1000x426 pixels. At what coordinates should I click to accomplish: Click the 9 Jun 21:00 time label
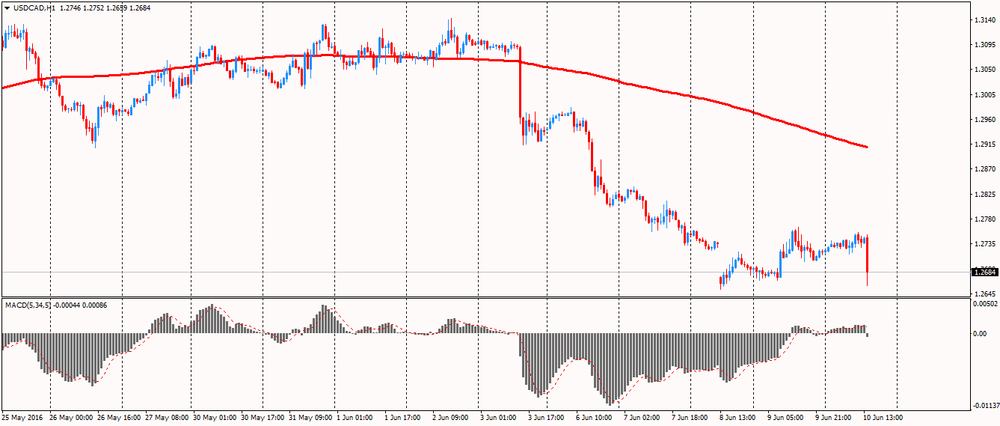click(x=835, y=418)
